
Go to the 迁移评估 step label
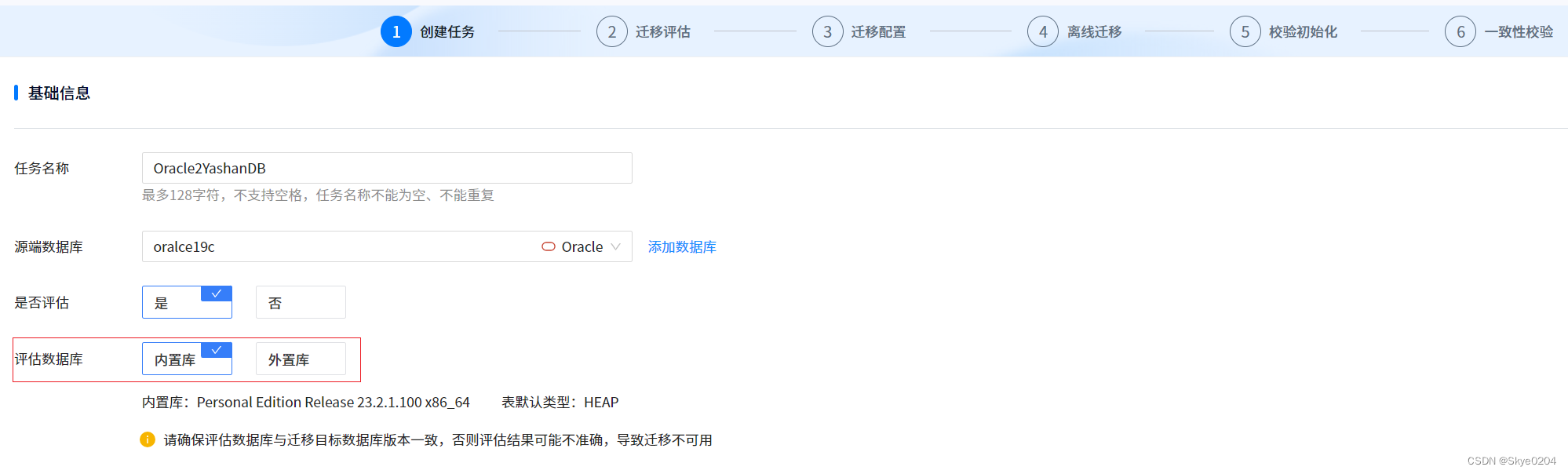pyautogui.click(x=663, y=32)
